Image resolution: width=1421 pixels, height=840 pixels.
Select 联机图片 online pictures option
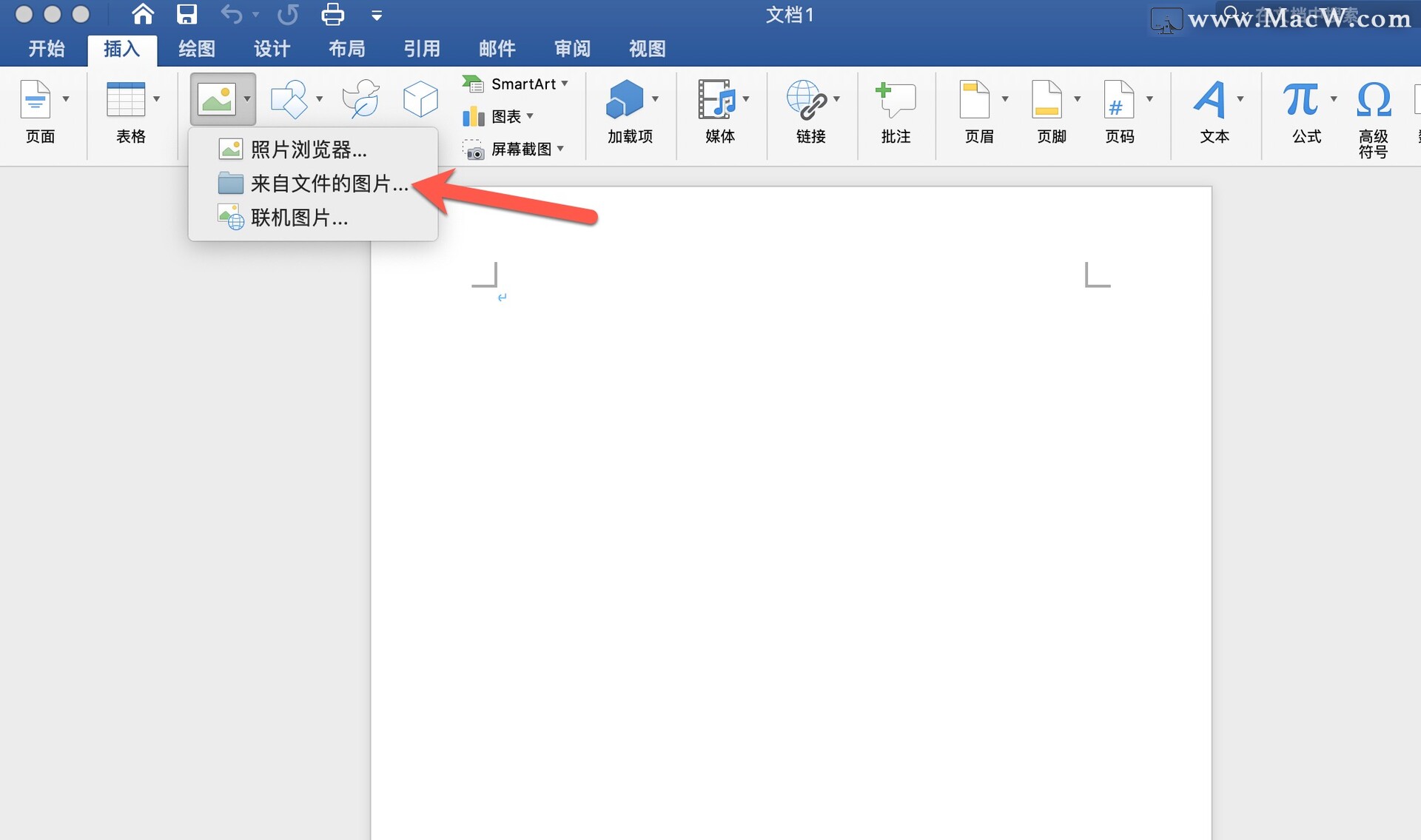pyautogui.click(x=299, y=218)
